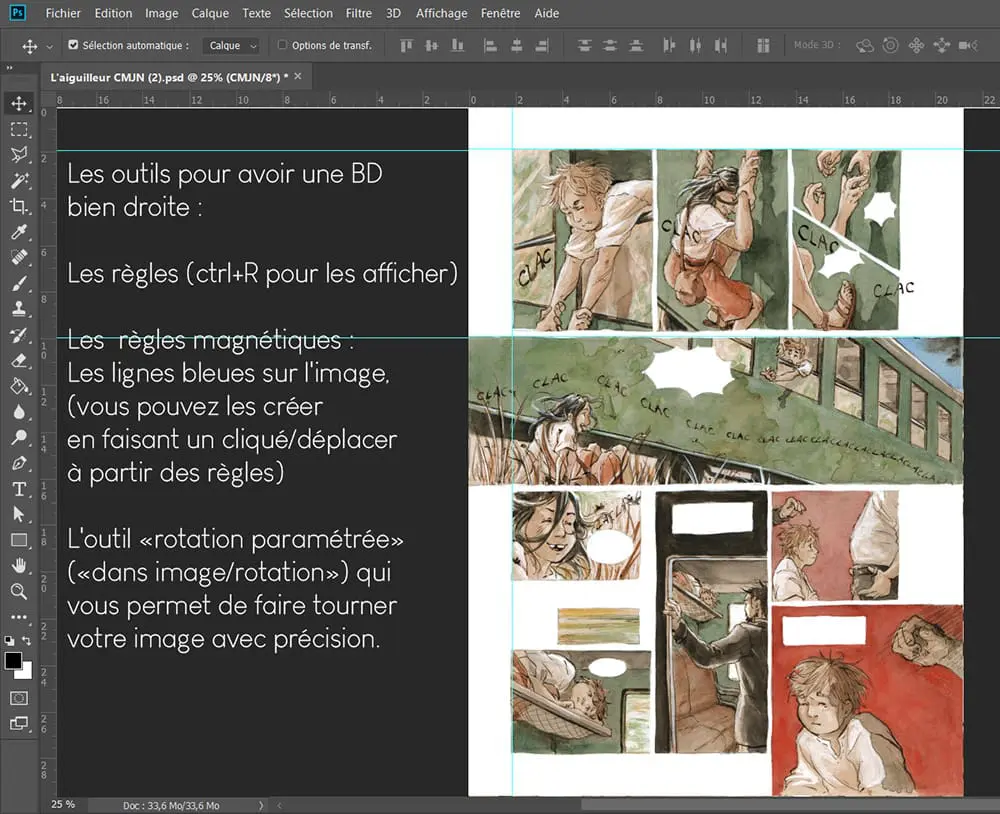Screen dimensions: 1000x814
Task: Open the Aide menu
Action: [547, 13]
